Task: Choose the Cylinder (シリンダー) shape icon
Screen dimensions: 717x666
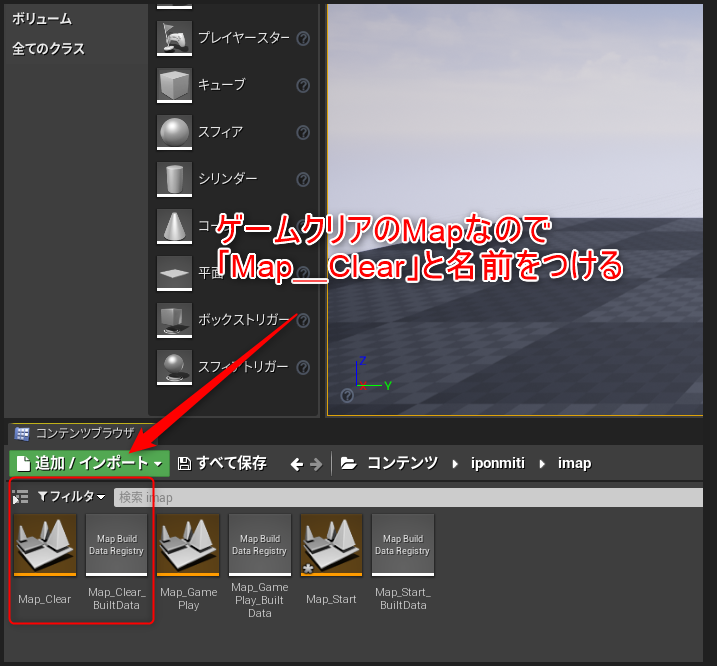Action: 174,179
